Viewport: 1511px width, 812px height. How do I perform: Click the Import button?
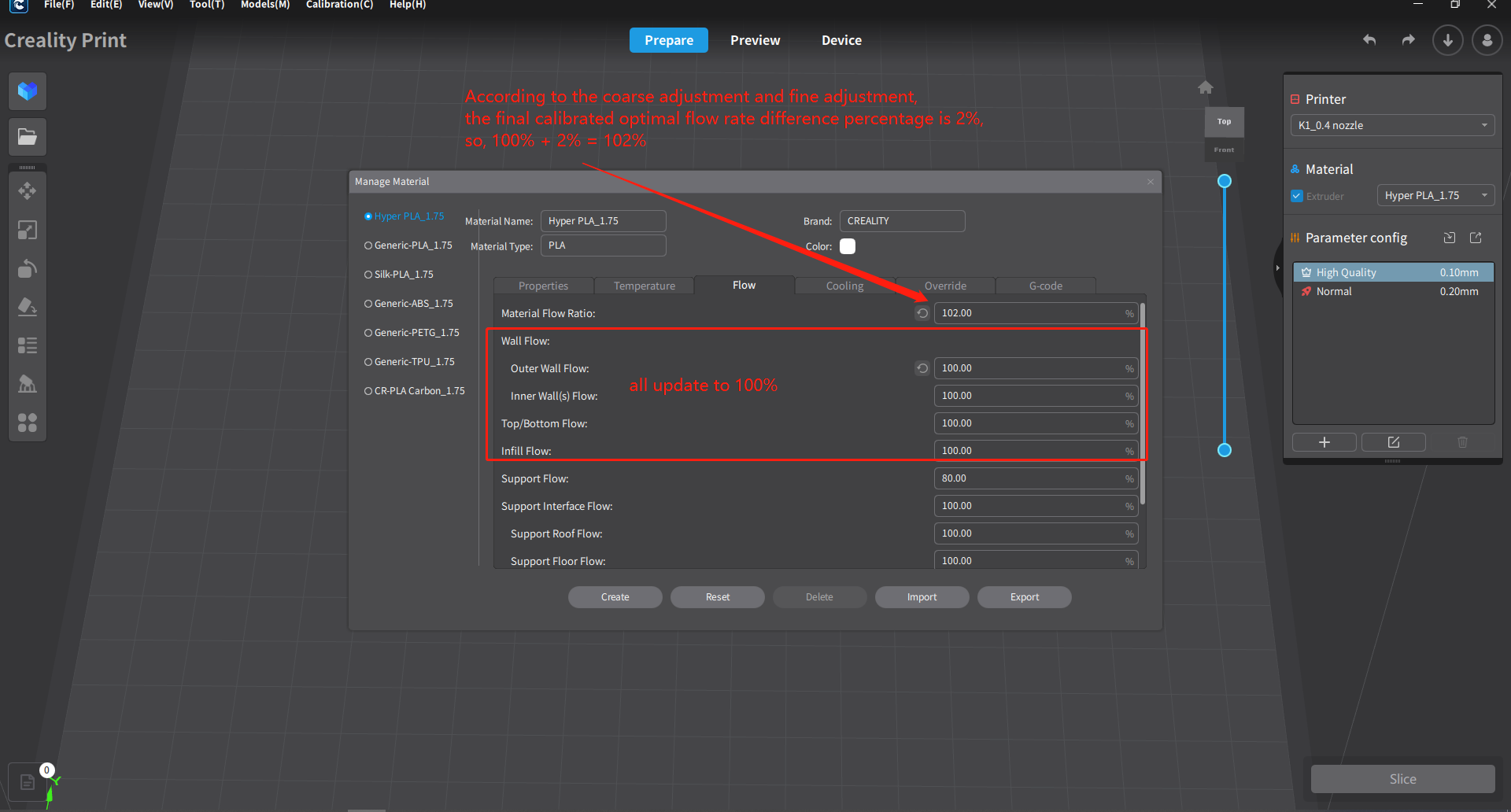922,597
